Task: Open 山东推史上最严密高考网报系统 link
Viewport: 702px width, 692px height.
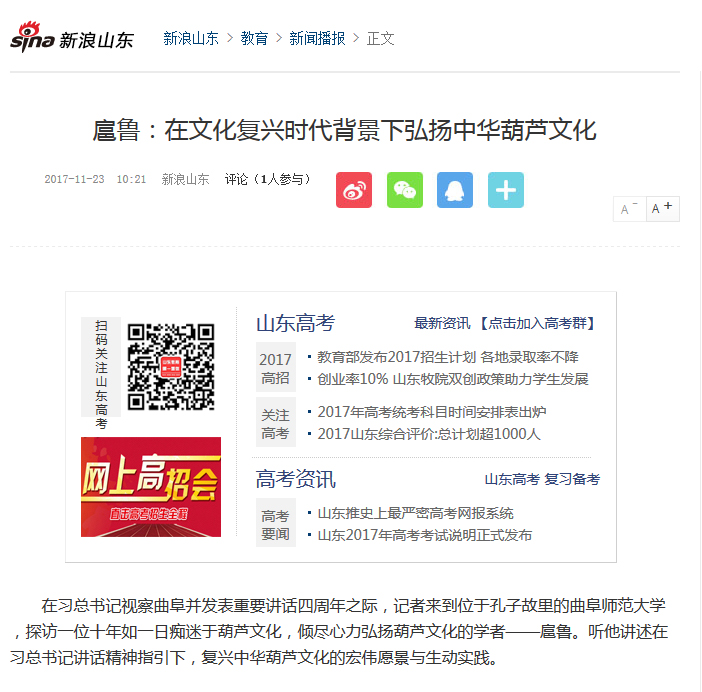Action: coord(415,513)
